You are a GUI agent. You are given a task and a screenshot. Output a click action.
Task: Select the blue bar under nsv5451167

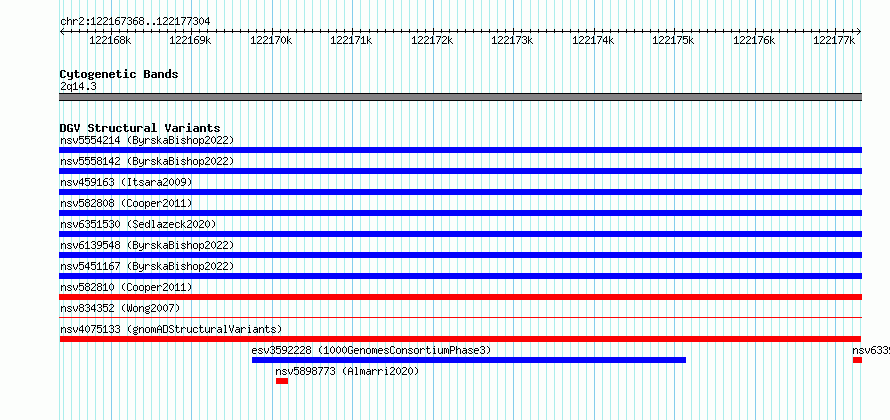[x=460, y=276]
